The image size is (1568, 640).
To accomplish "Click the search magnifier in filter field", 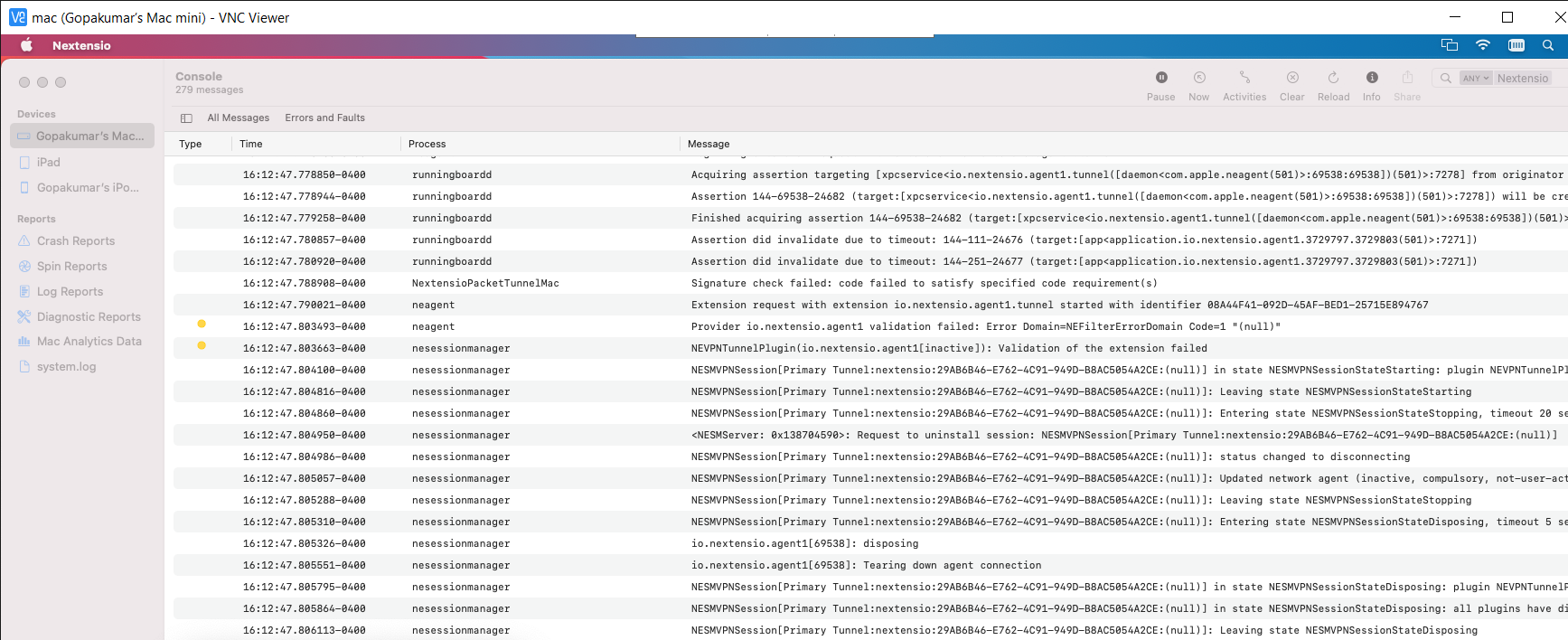I will click(1446, 79).
